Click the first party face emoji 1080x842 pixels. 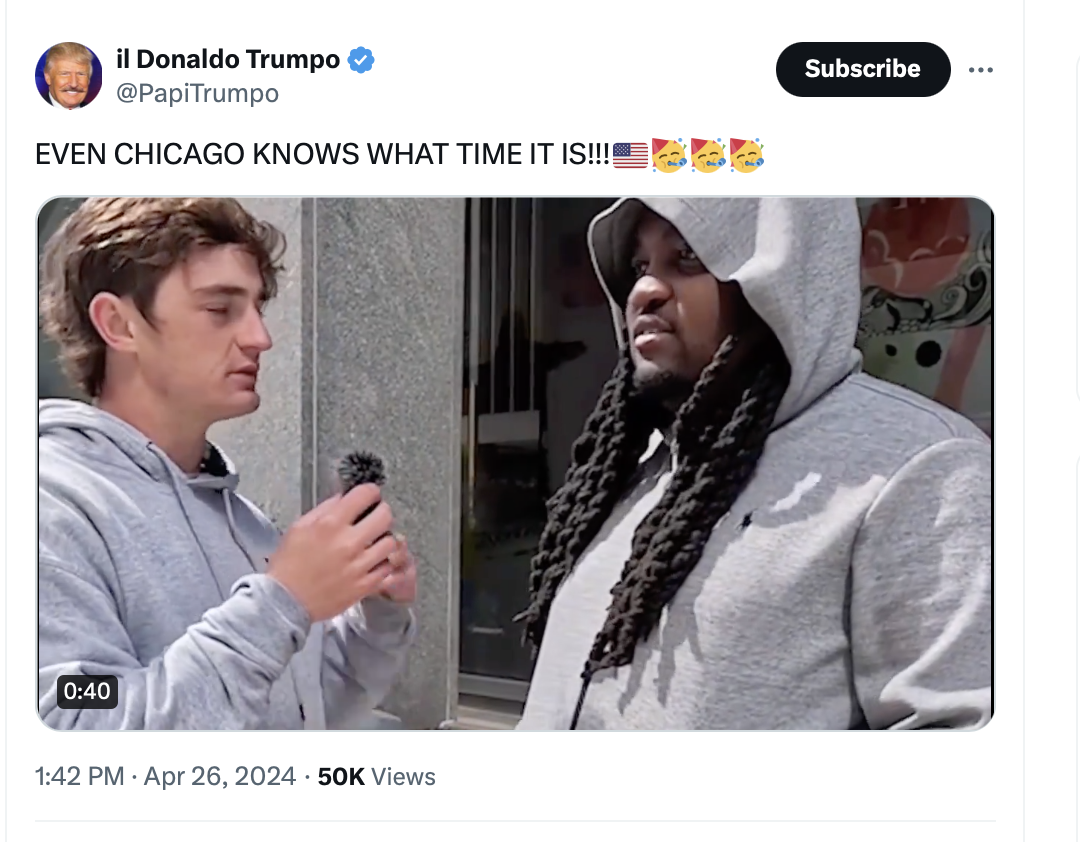click(x=669, y=155)
